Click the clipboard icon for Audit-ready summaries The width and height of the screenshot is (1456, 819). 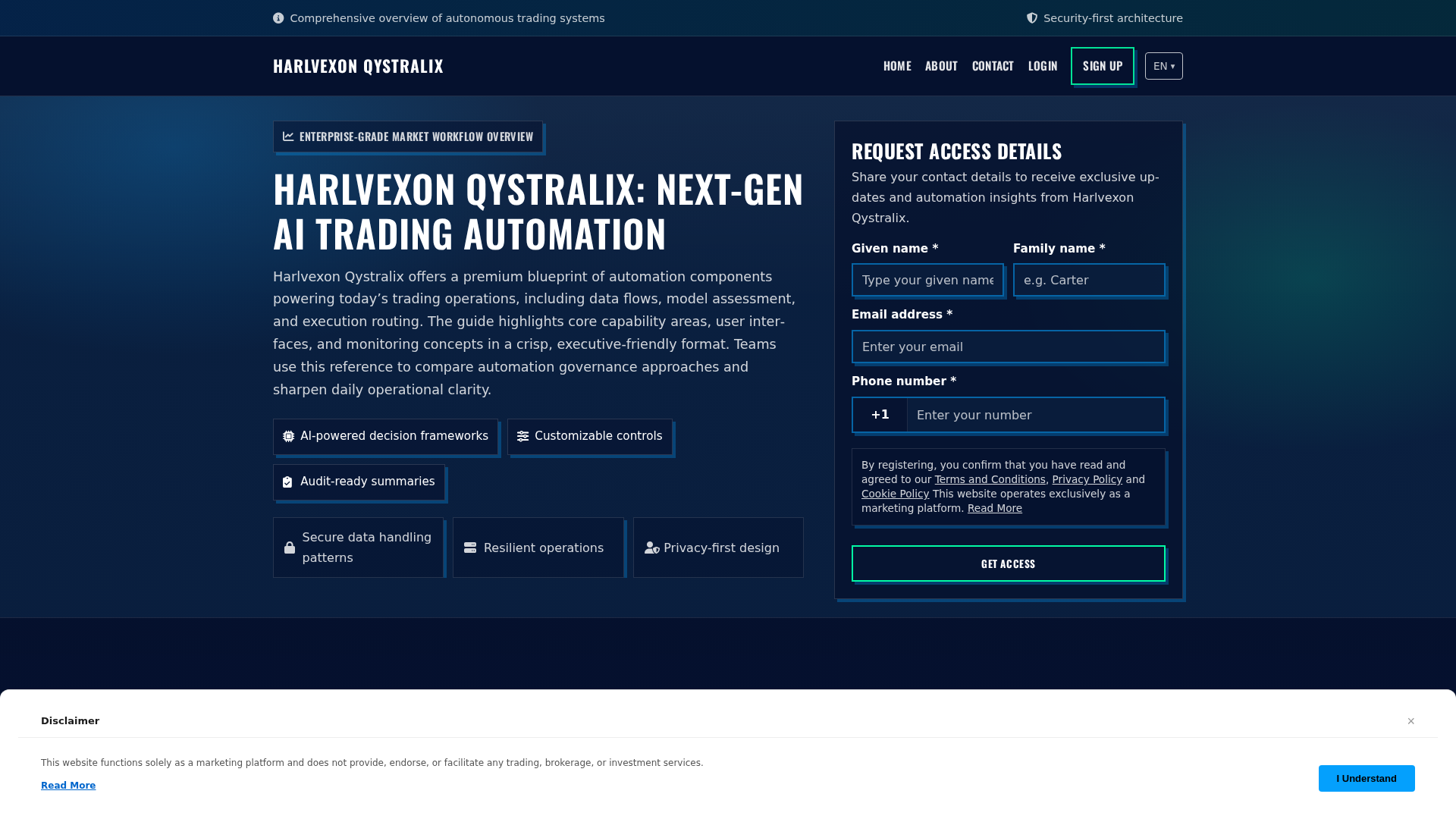287,482
